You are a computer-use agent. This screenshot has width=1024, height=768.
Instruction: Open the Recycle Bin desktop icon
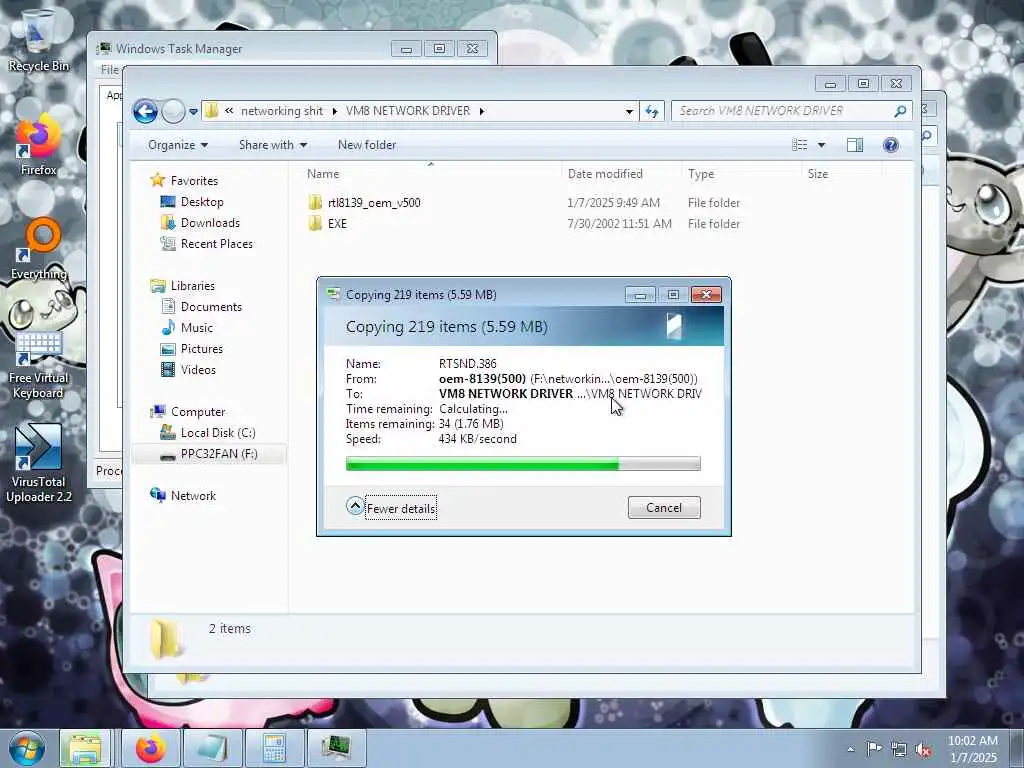click(x=38, y=40)
